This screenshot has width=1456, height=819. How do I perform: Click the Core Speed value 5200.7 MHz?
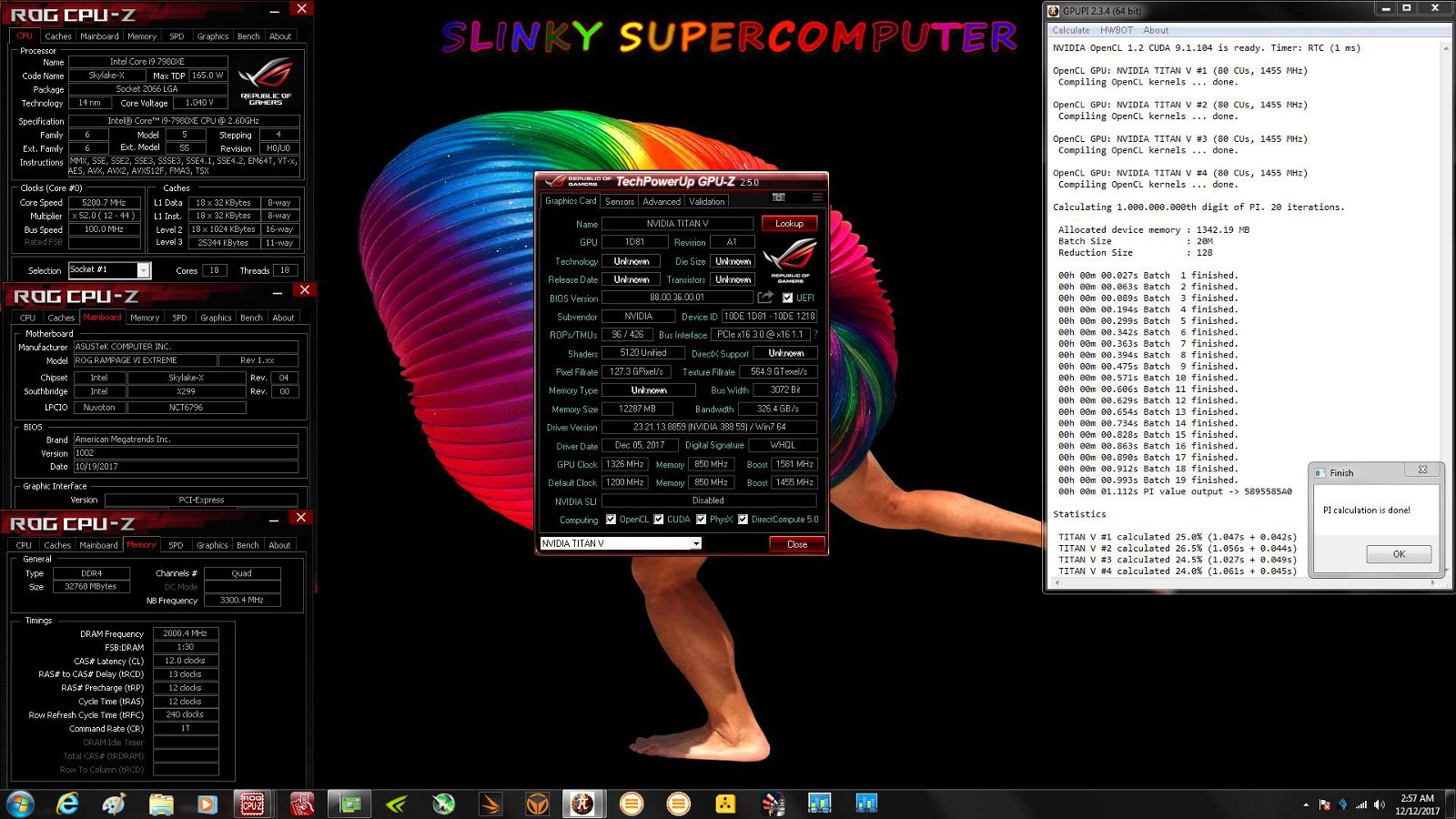[104, 203]
